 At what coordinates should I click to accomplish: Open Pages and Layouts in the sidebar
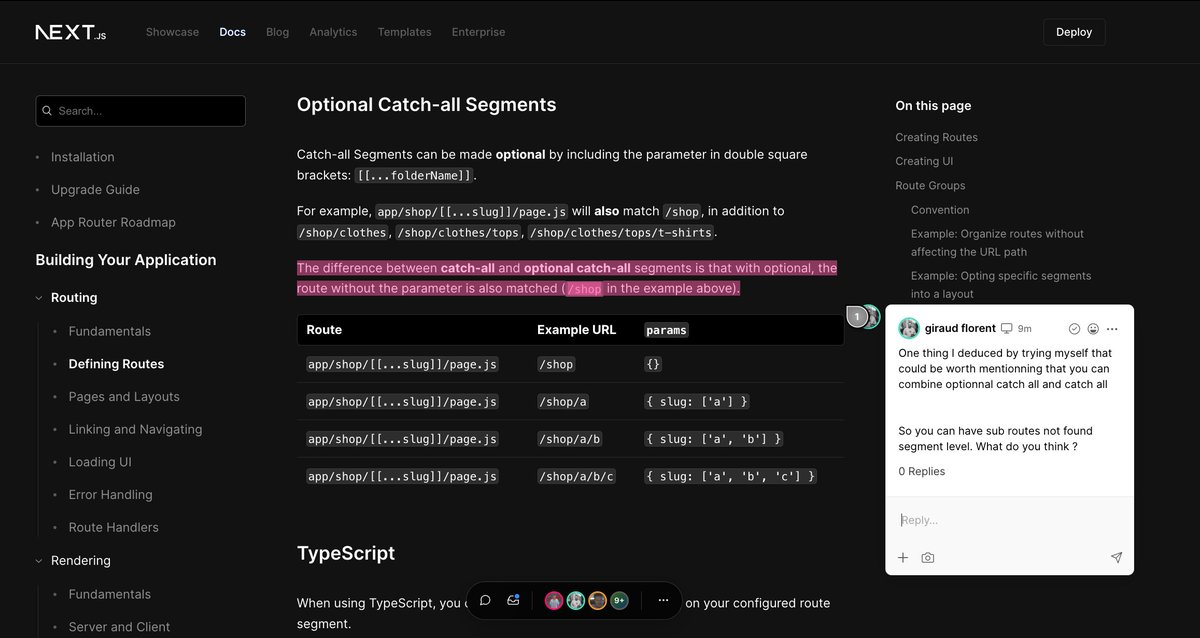click(x=124, y=397)
